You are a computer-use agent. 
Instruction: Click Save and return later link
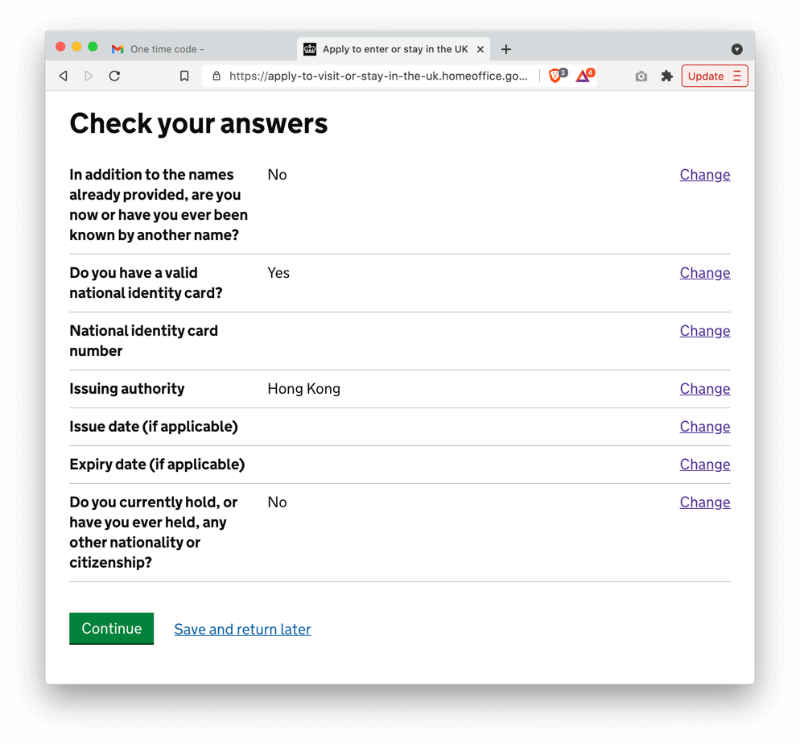(x=242, y=629)
